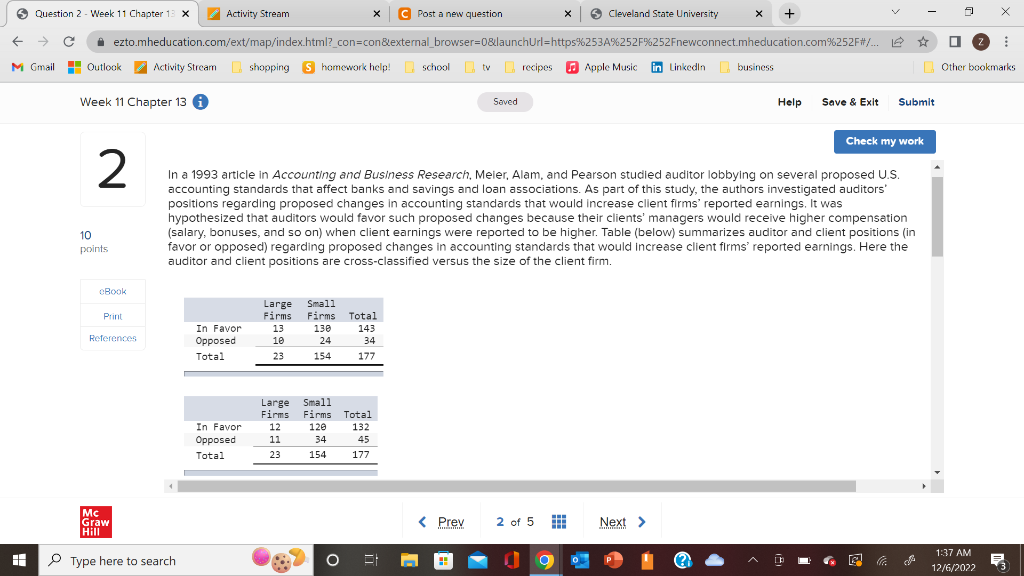This screenshot has width=1024, height=576.
Task: Open the Chrome three-dot menu
Action: tap(1006, 42)
